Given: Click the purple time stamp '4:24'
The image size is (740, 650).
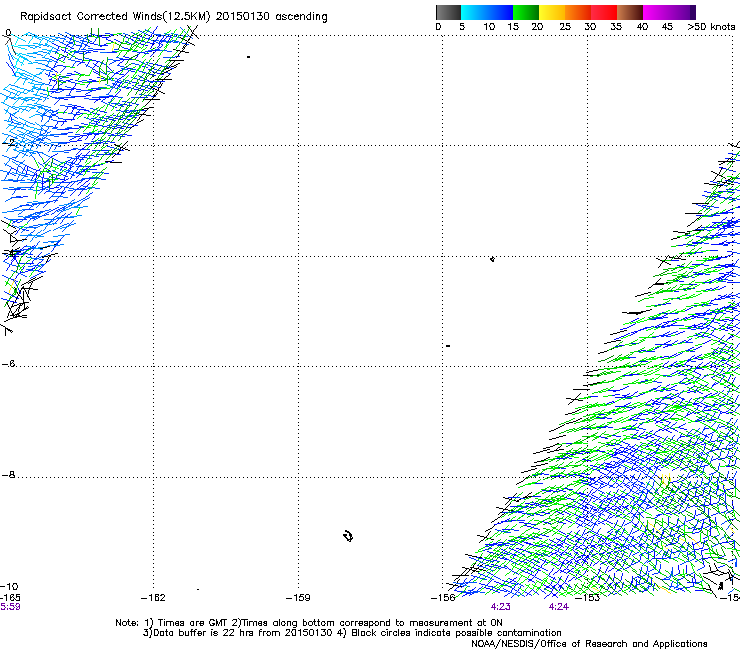Looking at the screenshot, I should pyautogui.click(x=559, y=607).
